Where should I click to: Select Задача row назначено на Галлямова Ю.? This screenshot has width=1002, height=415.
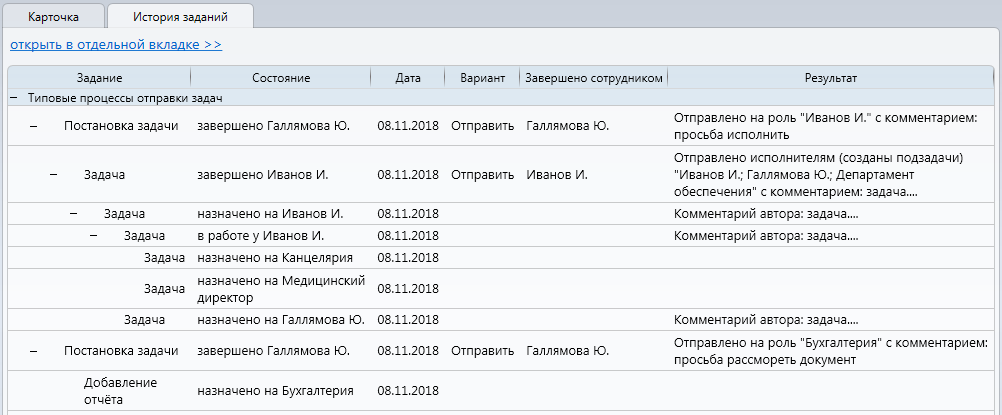click(x=144, y=320)
